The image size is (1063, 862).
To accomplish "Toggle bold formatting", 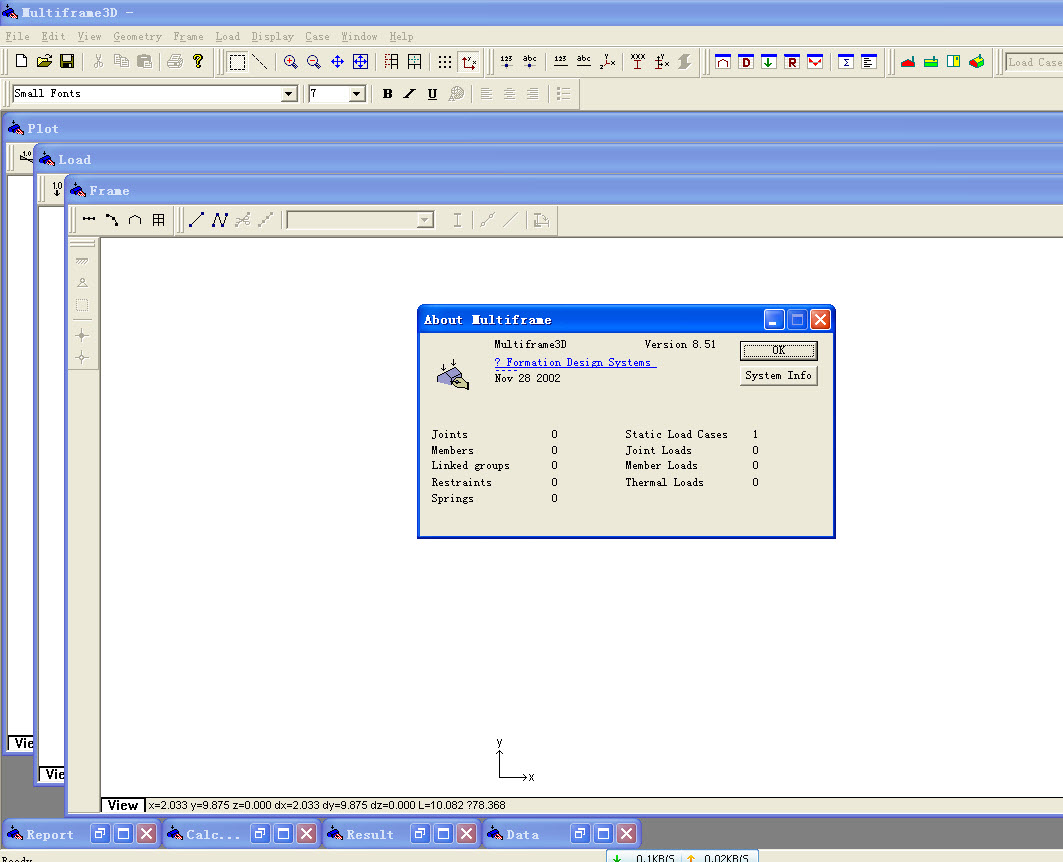I will tap(387, 94).
